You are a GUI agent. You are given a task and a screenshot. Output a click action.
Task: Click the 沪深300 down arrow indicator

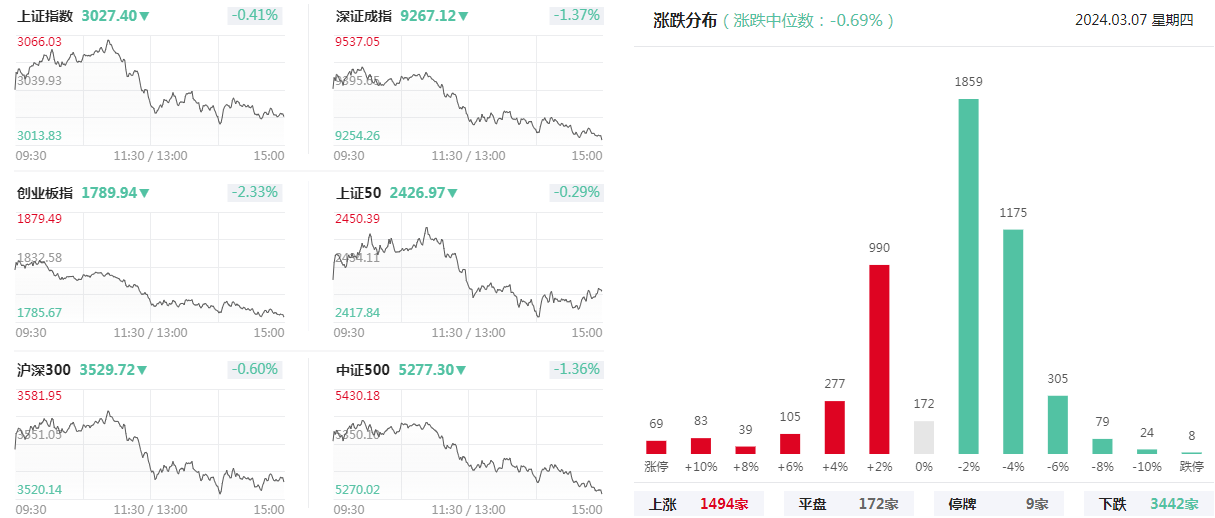pyautogui.click(x=142, y=371)
